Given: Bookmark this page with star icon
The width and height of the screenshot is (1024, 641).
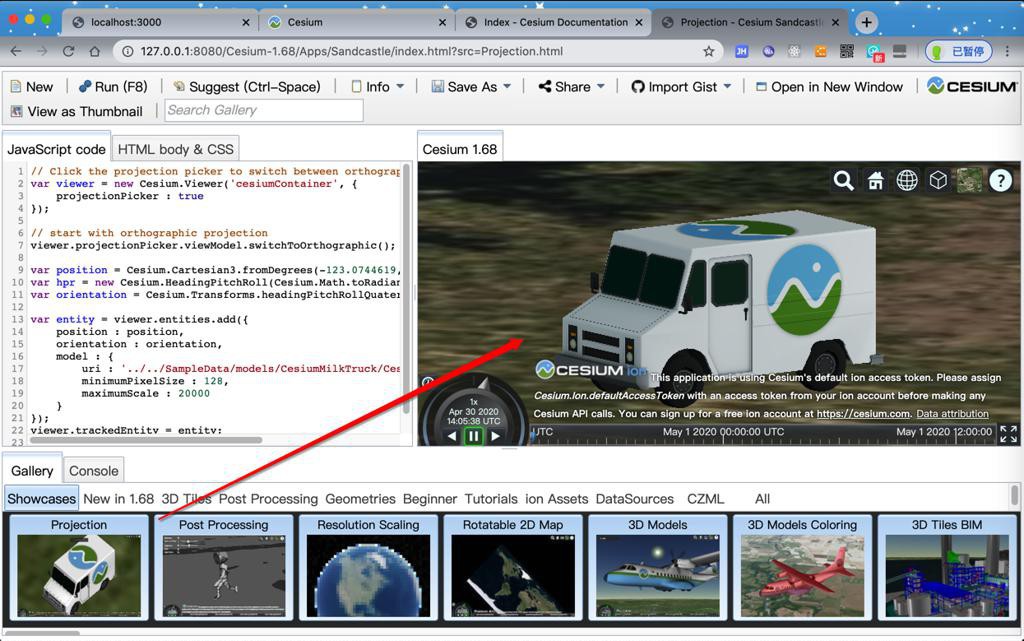Looking at the screenshot, I should click(709, 52).
